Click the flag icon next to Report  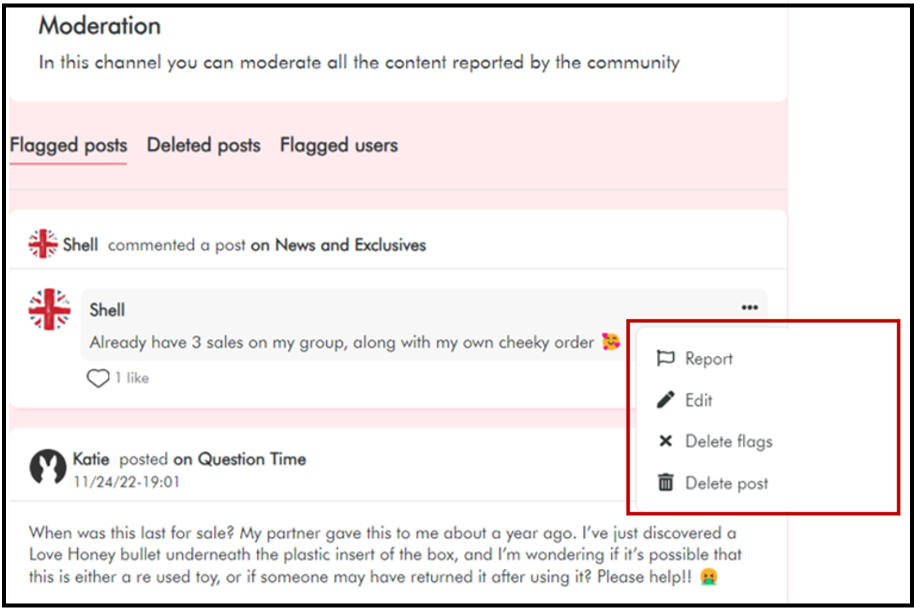coord(665,359)
